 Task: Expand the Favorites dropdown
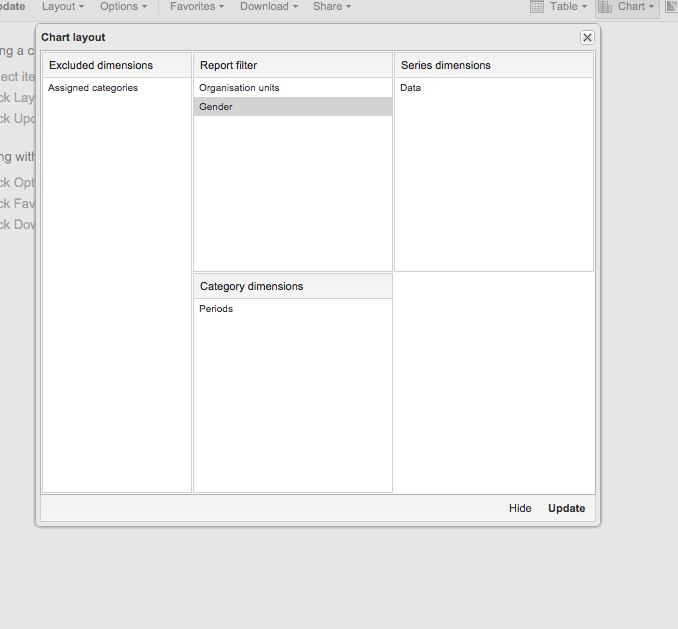tap(196, 7)
